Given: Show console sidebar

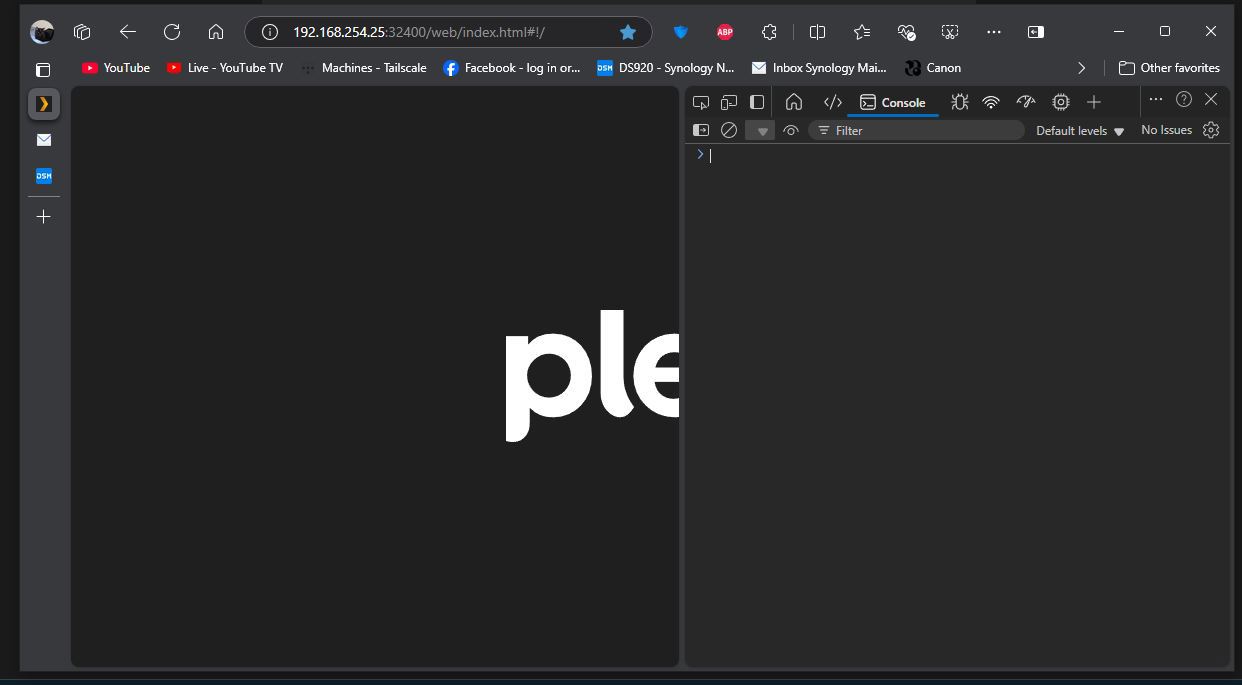Looking at the screenshot, I should tap(701, 130).
